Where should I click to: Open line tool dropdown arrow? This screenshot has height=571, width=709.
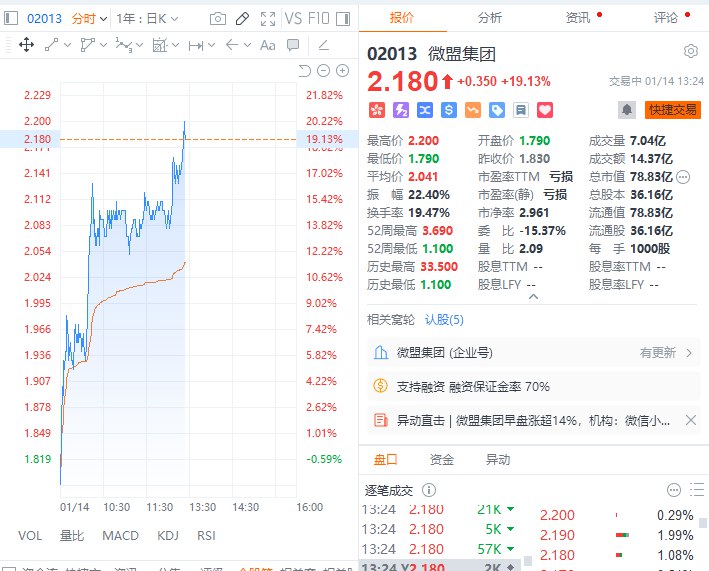[68, 45]
